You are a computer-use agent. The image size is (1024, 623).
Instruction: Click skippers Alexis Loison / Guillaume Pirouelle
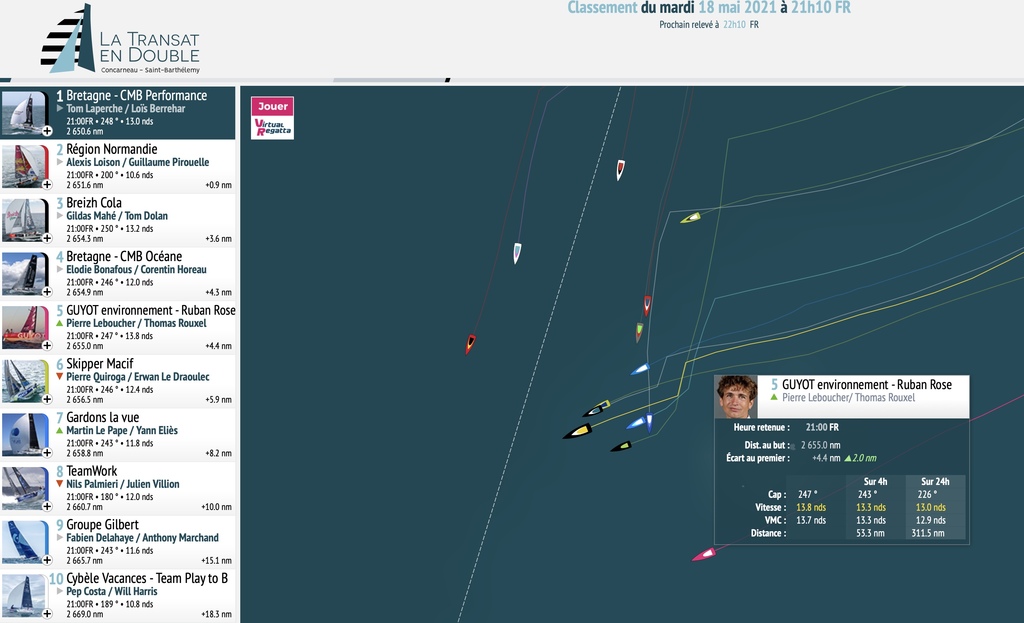(138, 162)
